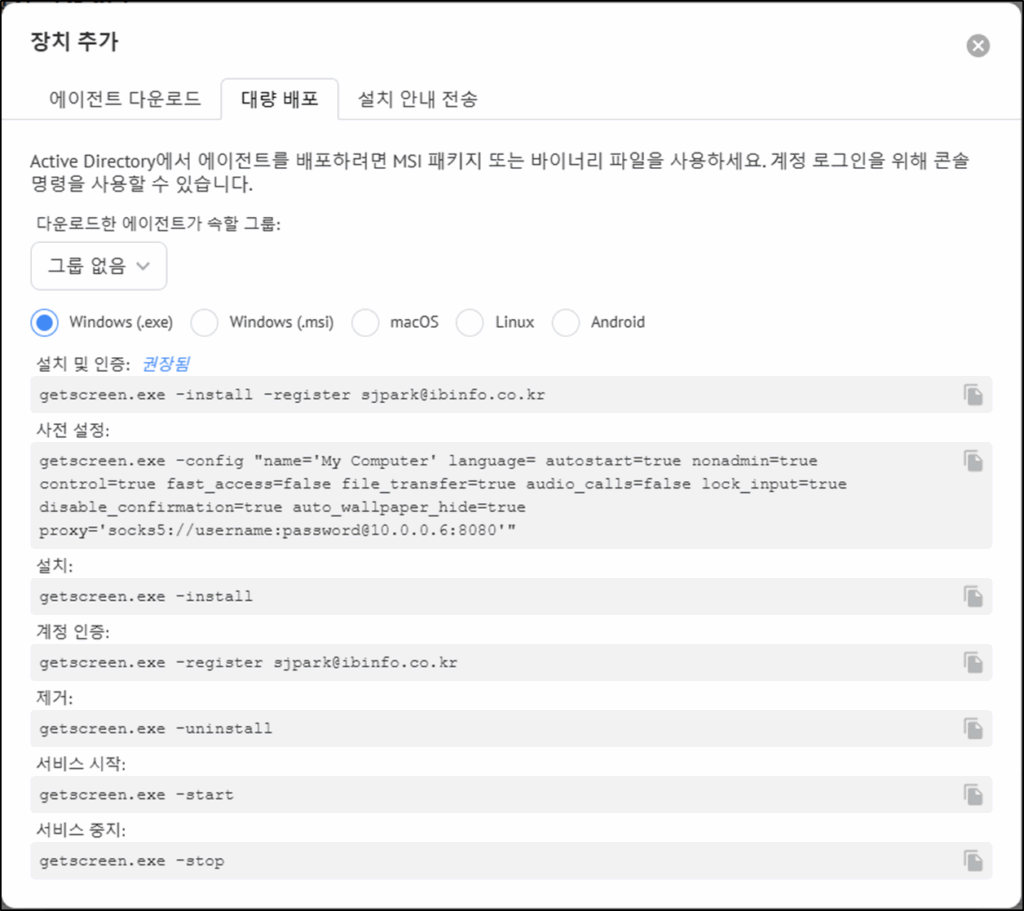Open the 그룹 없음 group dropdown

(x=99, y=266)
